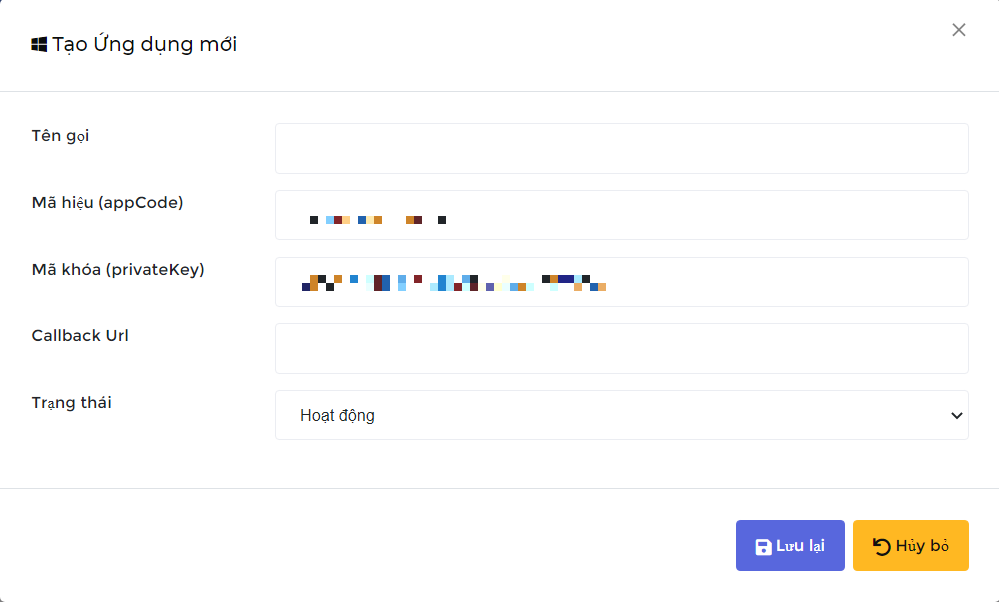This screenshot has height=602, width=999.
Task: Click into the Mã hiệu (appCode) field
Action: pyautogui.click(x=622, y=215)
